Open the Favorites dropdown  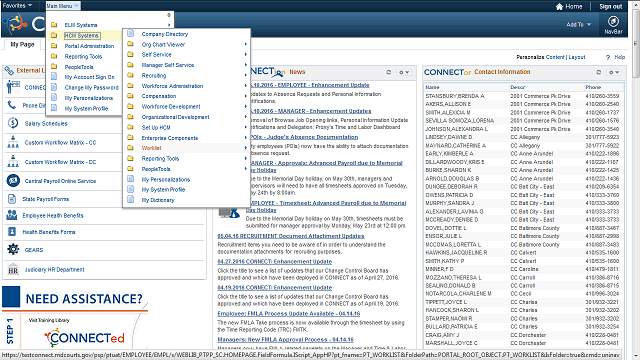pos(17,6)
